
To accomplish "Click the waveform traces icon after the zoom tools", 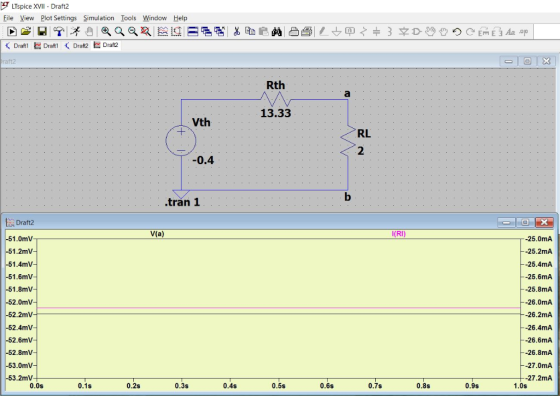I will tap(162, 32).
